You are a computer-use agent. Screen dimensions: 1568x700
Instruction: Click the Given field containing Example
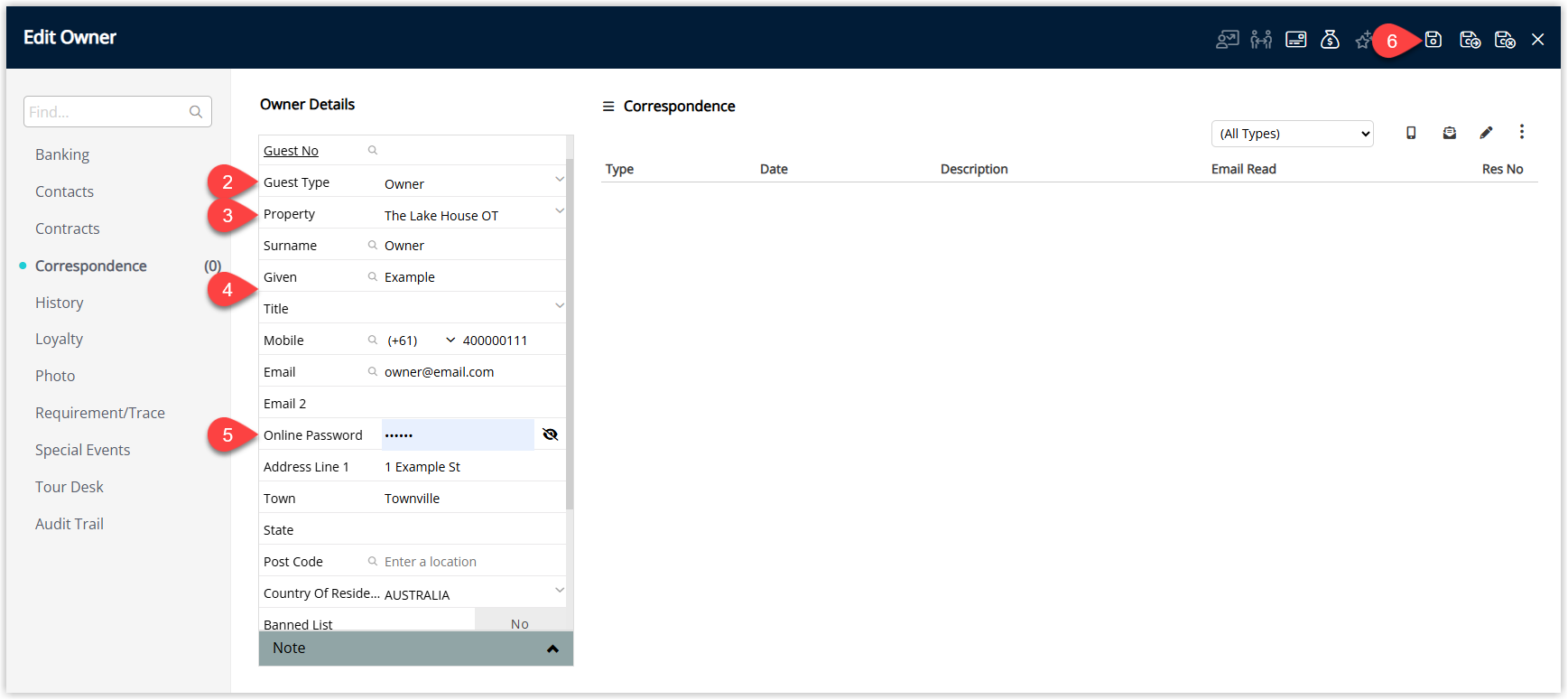tap(473, 276)
